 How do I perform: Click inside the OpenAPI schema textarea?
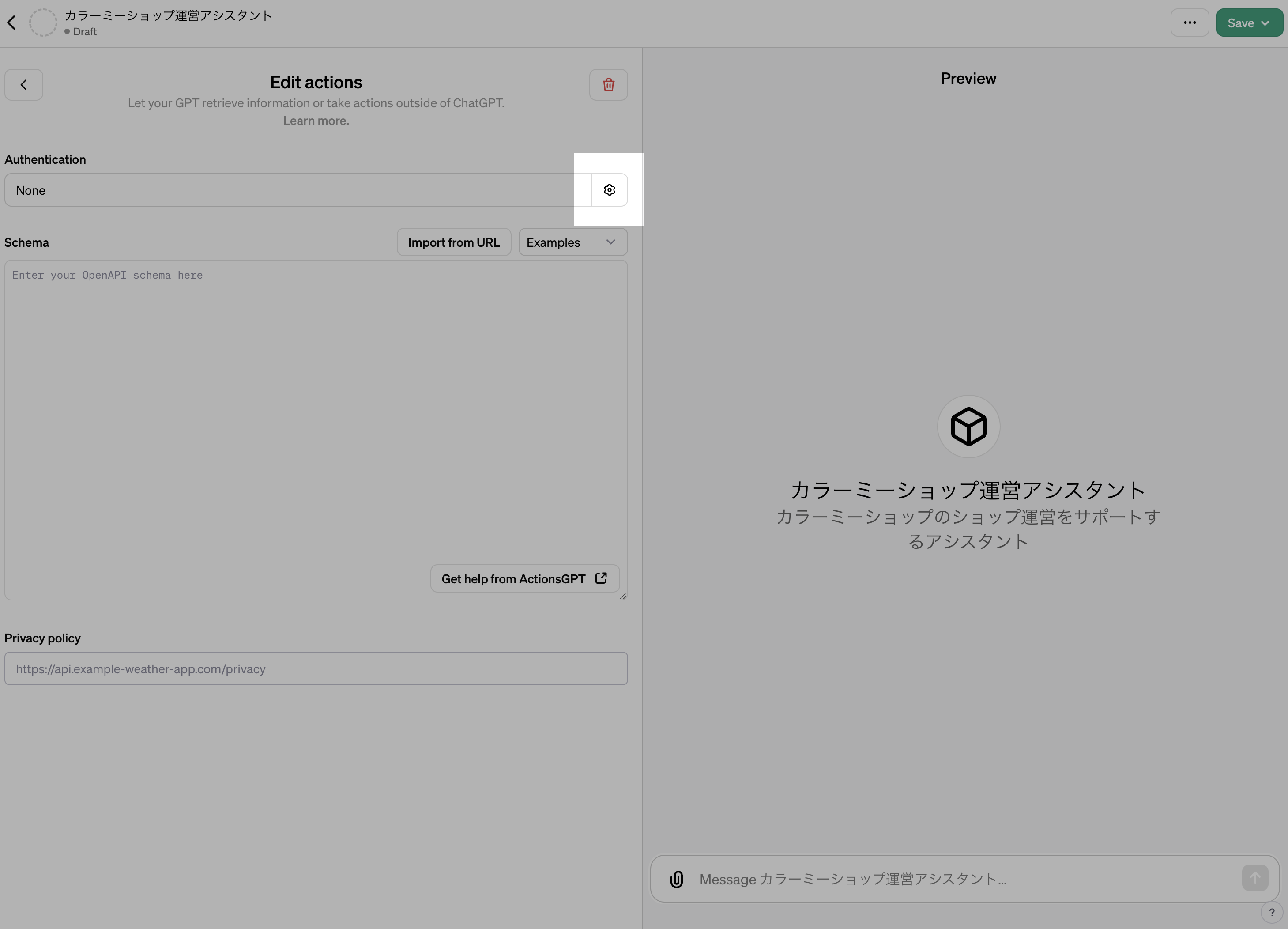[x=316, y=398]
